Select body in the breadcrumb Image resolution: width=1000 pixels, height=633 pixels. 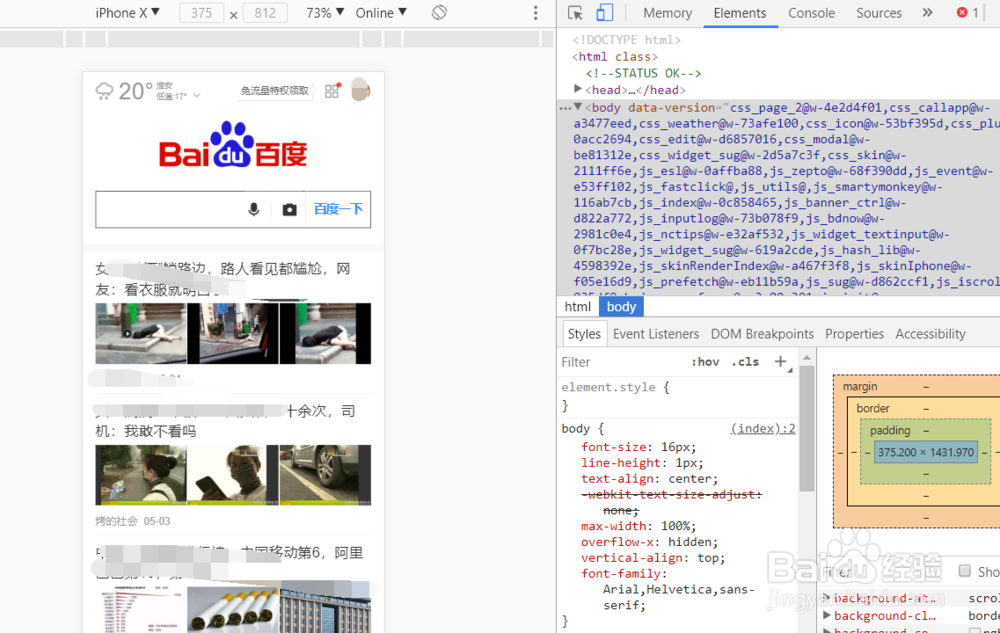click(621, 307)
